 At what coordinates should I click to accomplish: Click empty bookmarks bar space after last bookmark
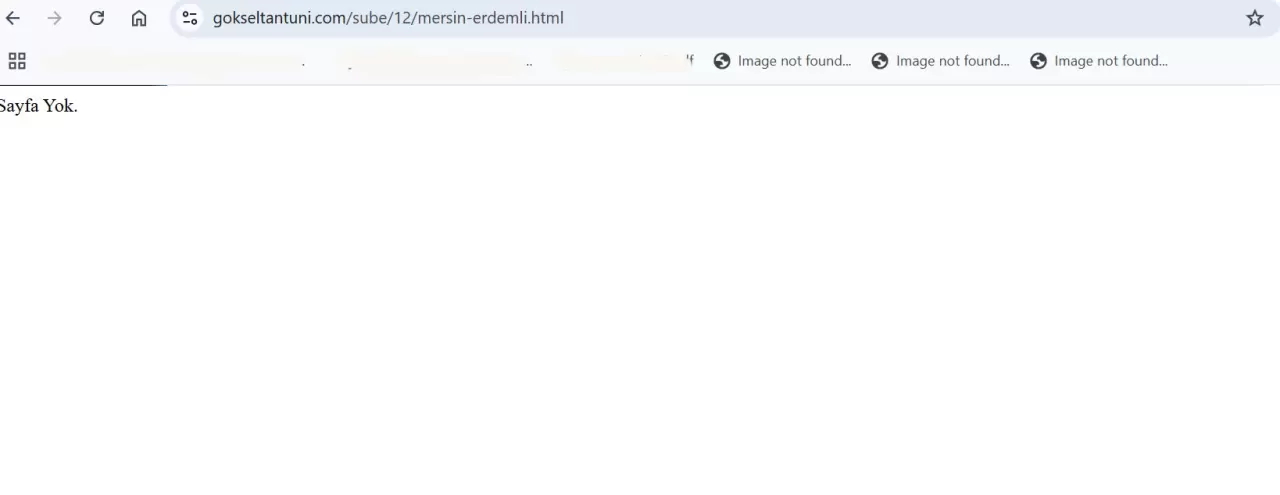pyautogui.click(x=1225, y=61)
